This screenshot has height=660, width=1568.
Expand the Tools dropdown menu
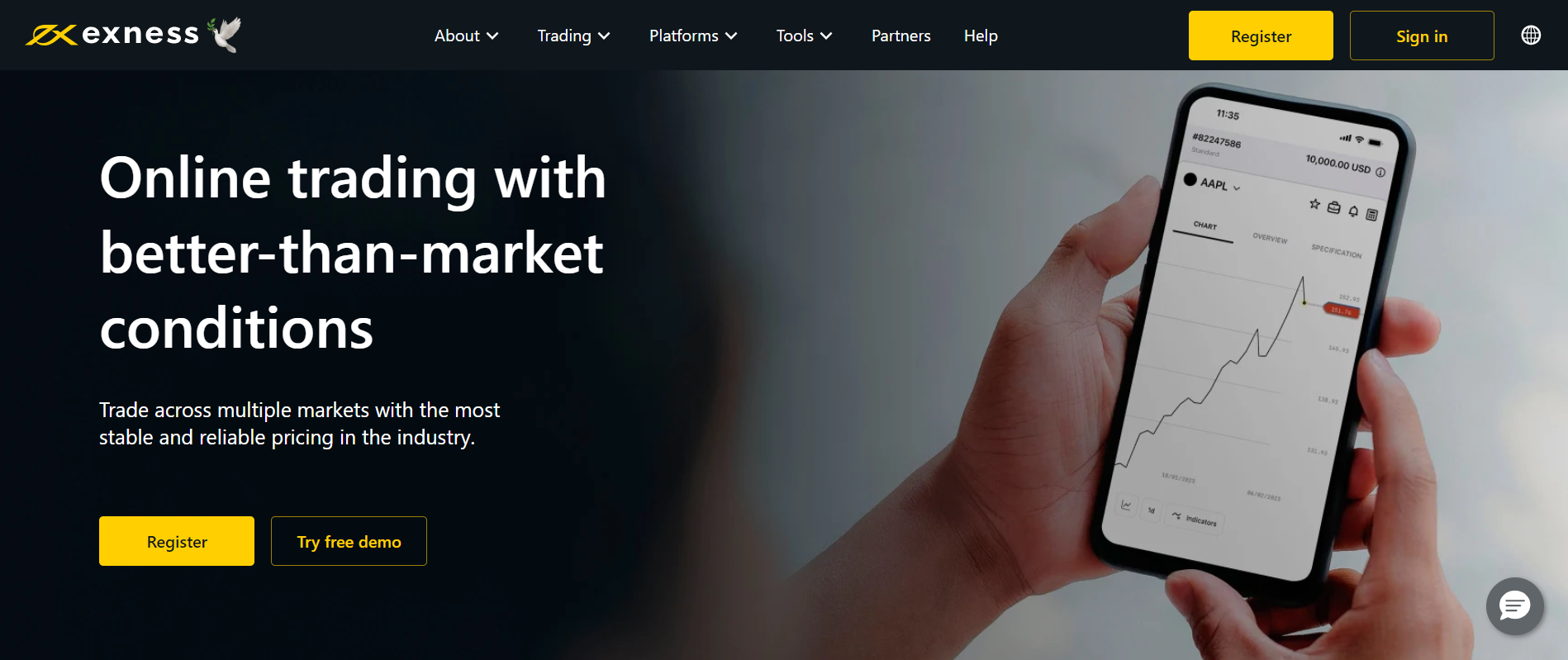tap(804, 36)
